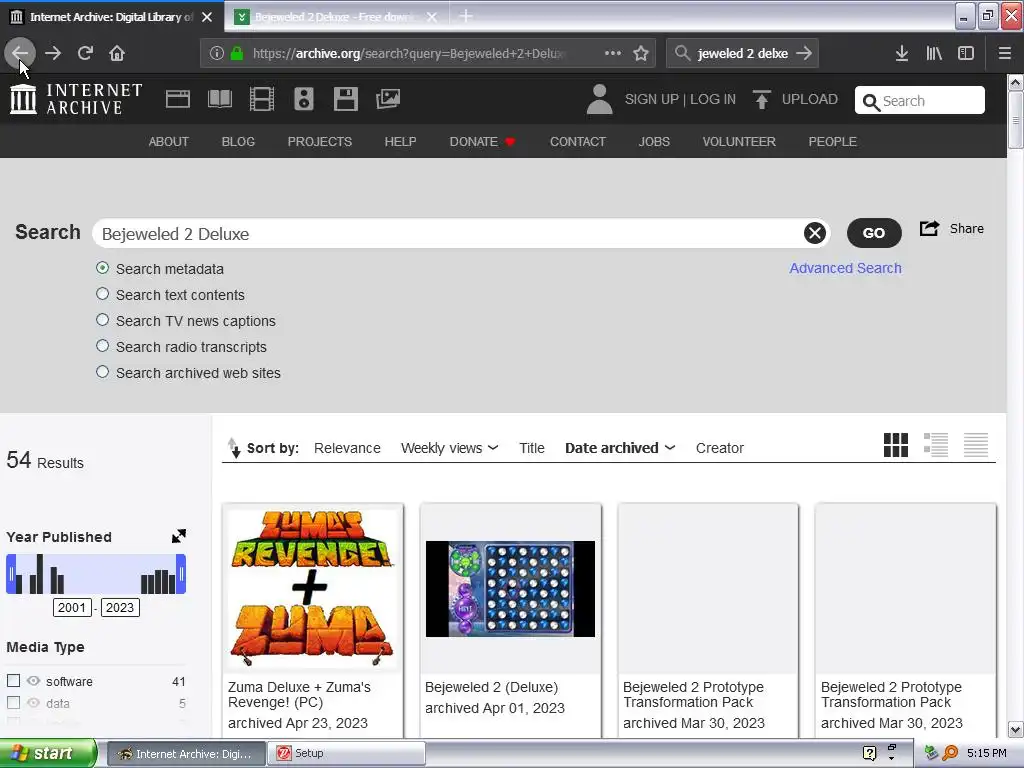Open the Audio speaker icon

click(304, 99)
